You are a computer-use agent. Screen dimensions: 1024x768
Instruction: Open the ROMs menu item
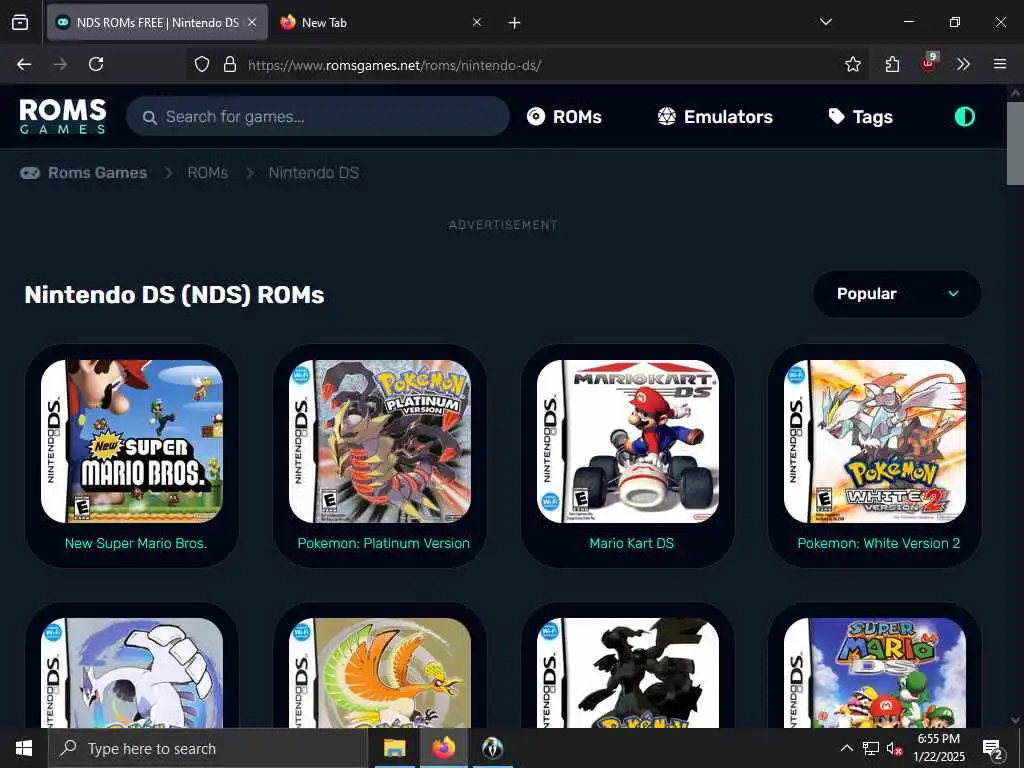[x=564, y=117]
